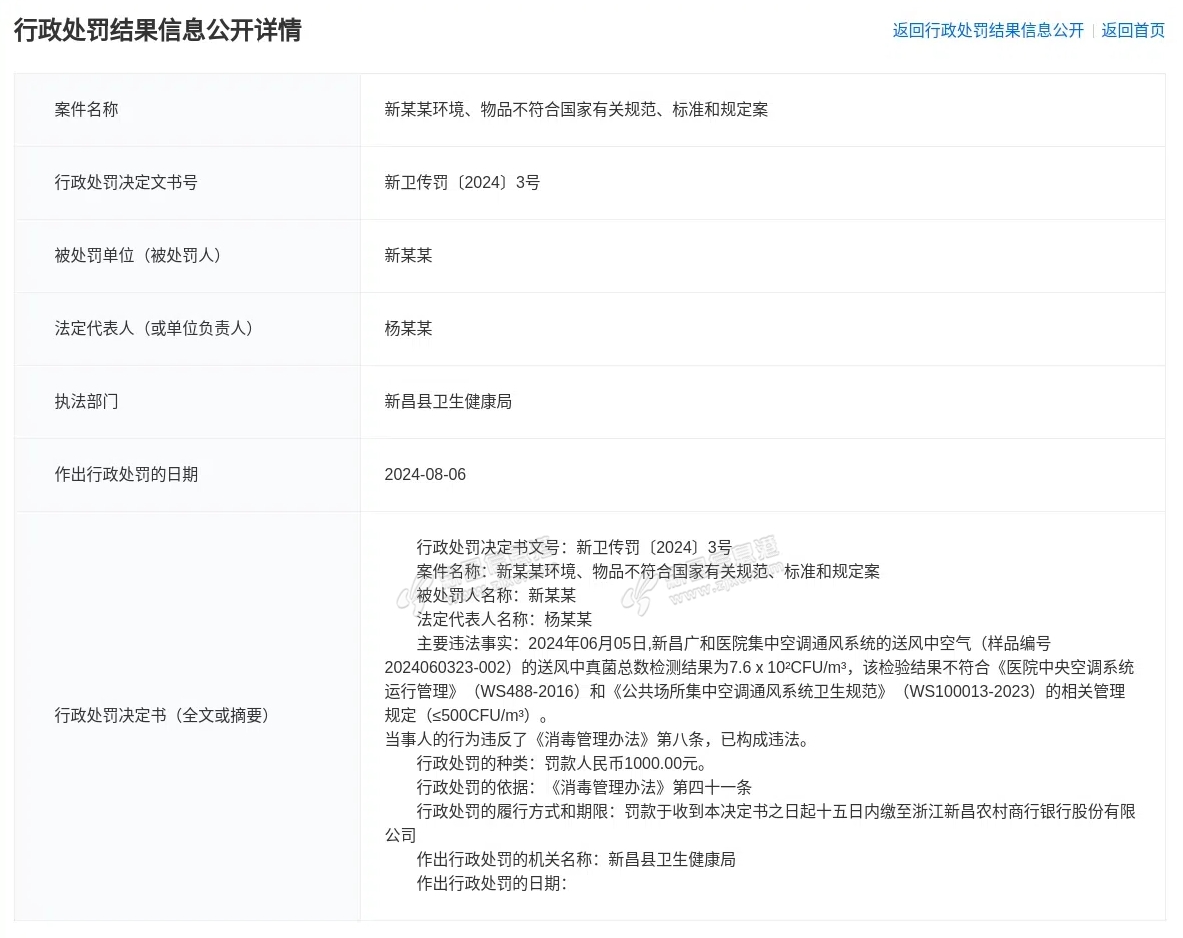Select the 行政处罚决定文书号 row label
This screenshot has width=1183, height=938.
126,183
